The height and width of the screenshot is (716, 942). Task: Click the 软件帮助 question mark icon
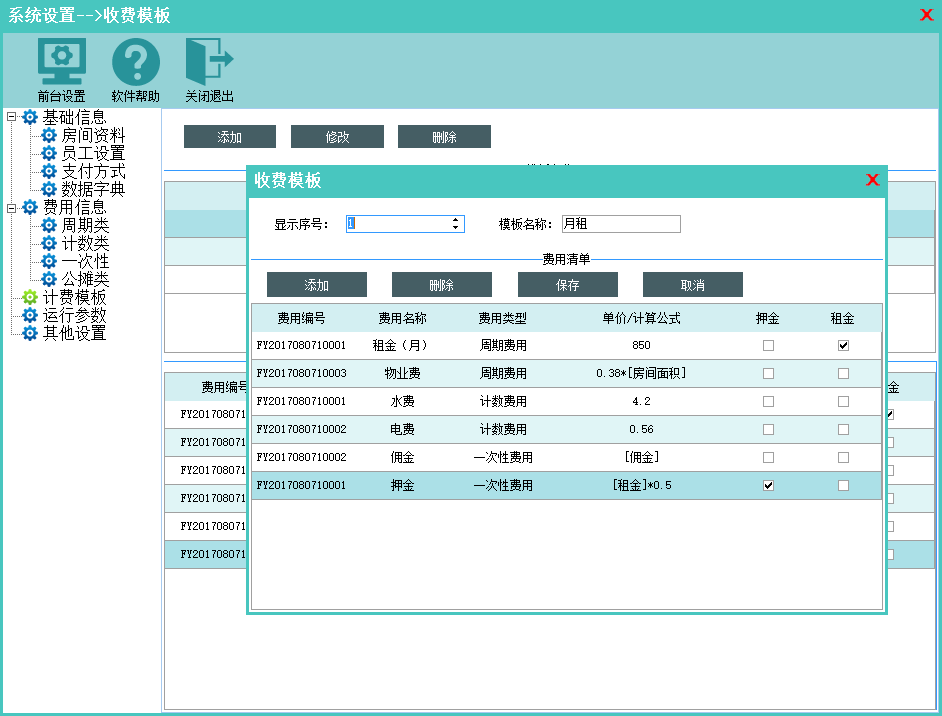pyautogui.click(x=135, y=62)
